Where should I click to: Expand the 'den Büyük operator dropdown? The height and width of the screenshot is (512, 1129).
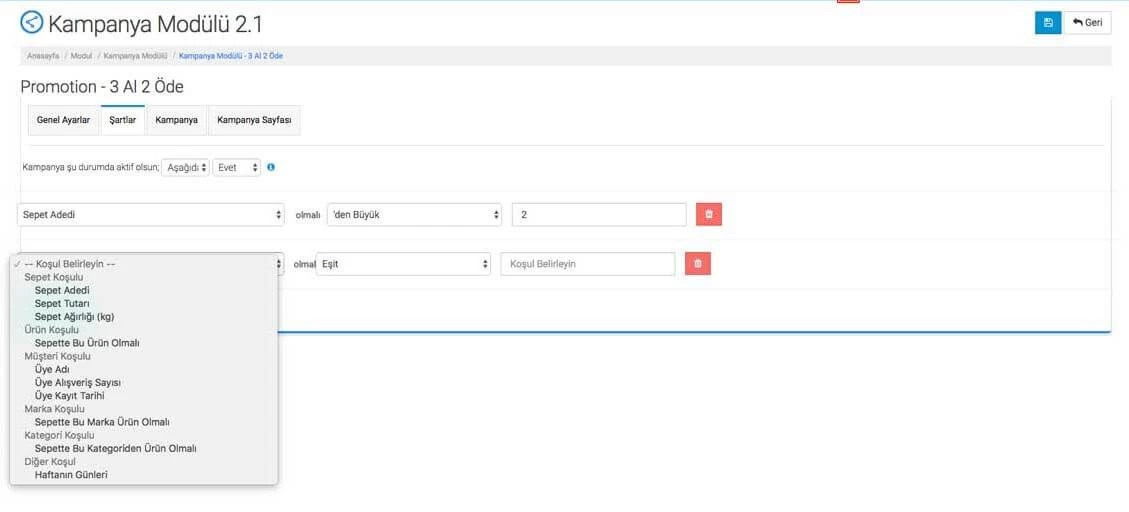pyautogui.click(x=414, y=215)
